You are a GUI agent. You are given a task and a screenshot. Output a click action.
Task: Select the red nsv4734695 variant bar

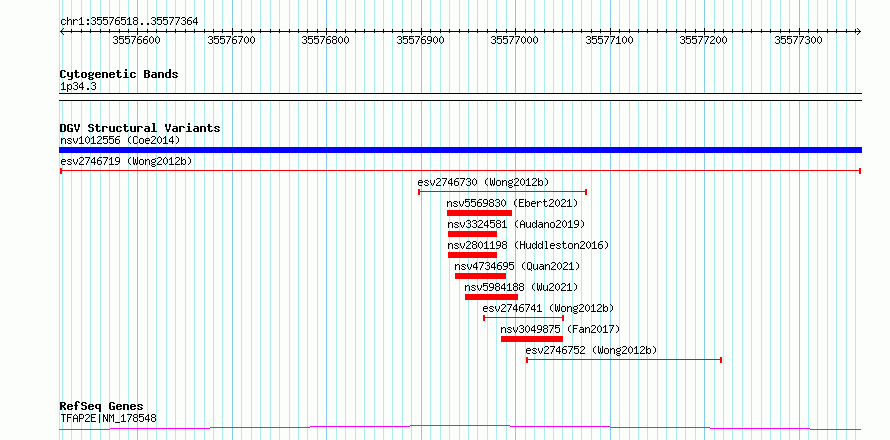pos(480,276)
